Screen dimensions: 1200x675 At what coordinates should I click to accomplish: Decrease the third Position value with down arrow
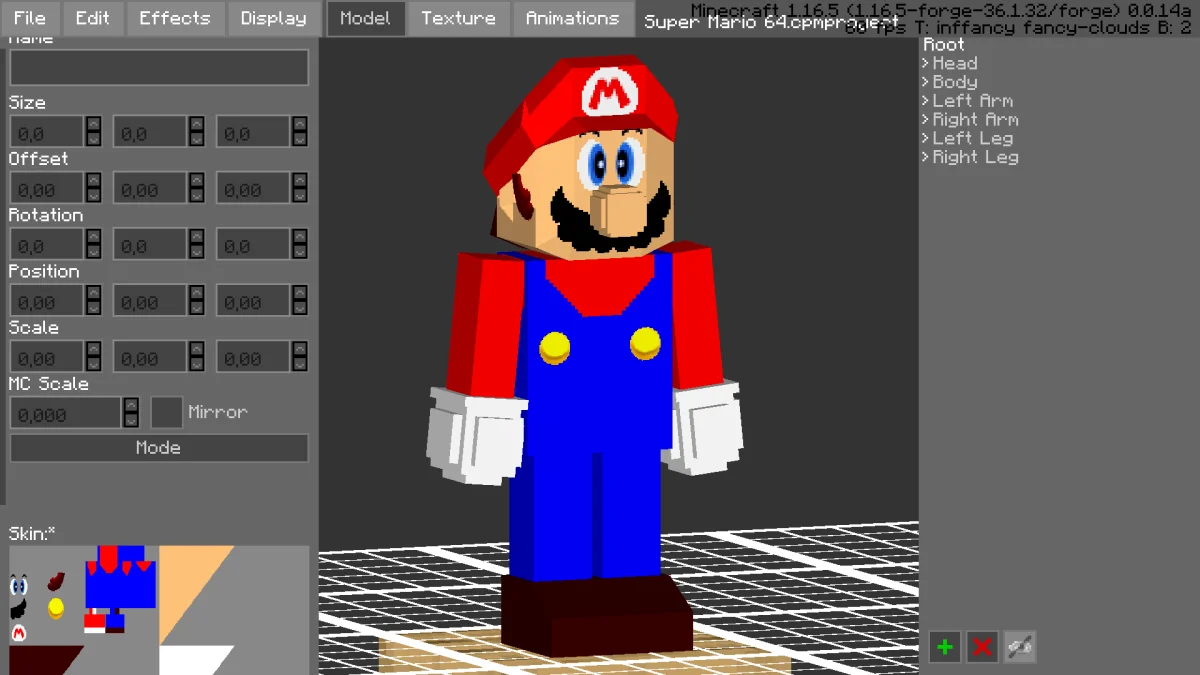[300, 308]
